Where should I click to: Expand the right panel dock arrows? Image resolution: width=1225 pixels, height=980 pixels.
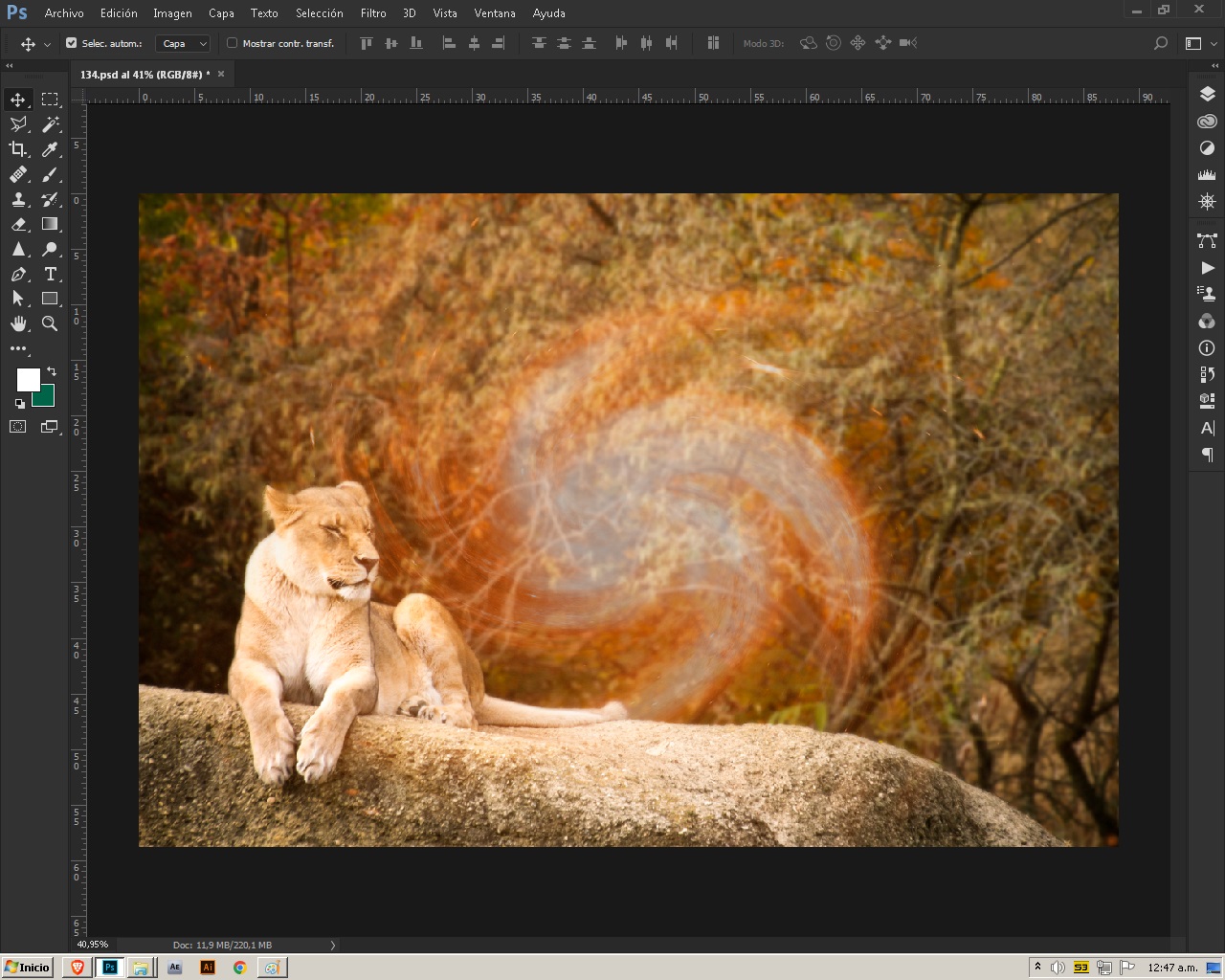pos(1215,66)
